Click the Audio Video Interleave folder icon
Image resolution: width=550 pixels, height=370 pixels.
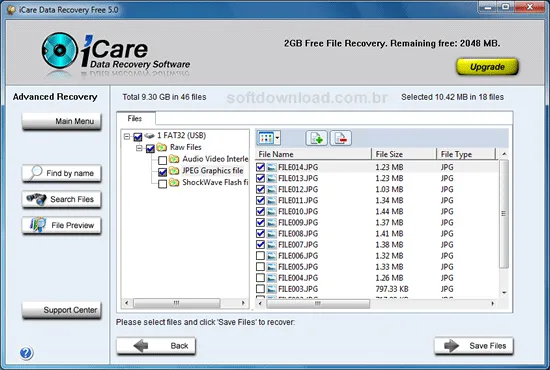coord(174,159)
